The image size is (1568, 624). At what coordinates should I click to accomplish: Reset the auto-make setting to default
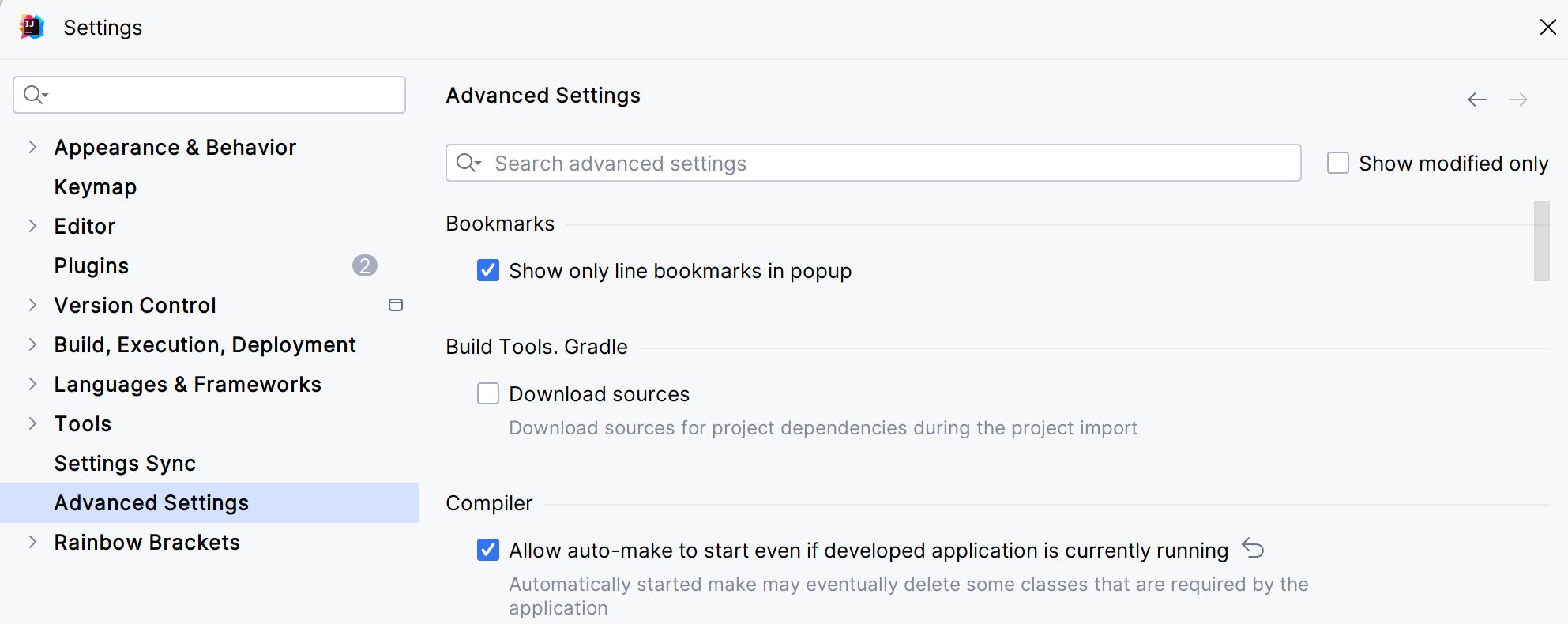pos(1253,548)
